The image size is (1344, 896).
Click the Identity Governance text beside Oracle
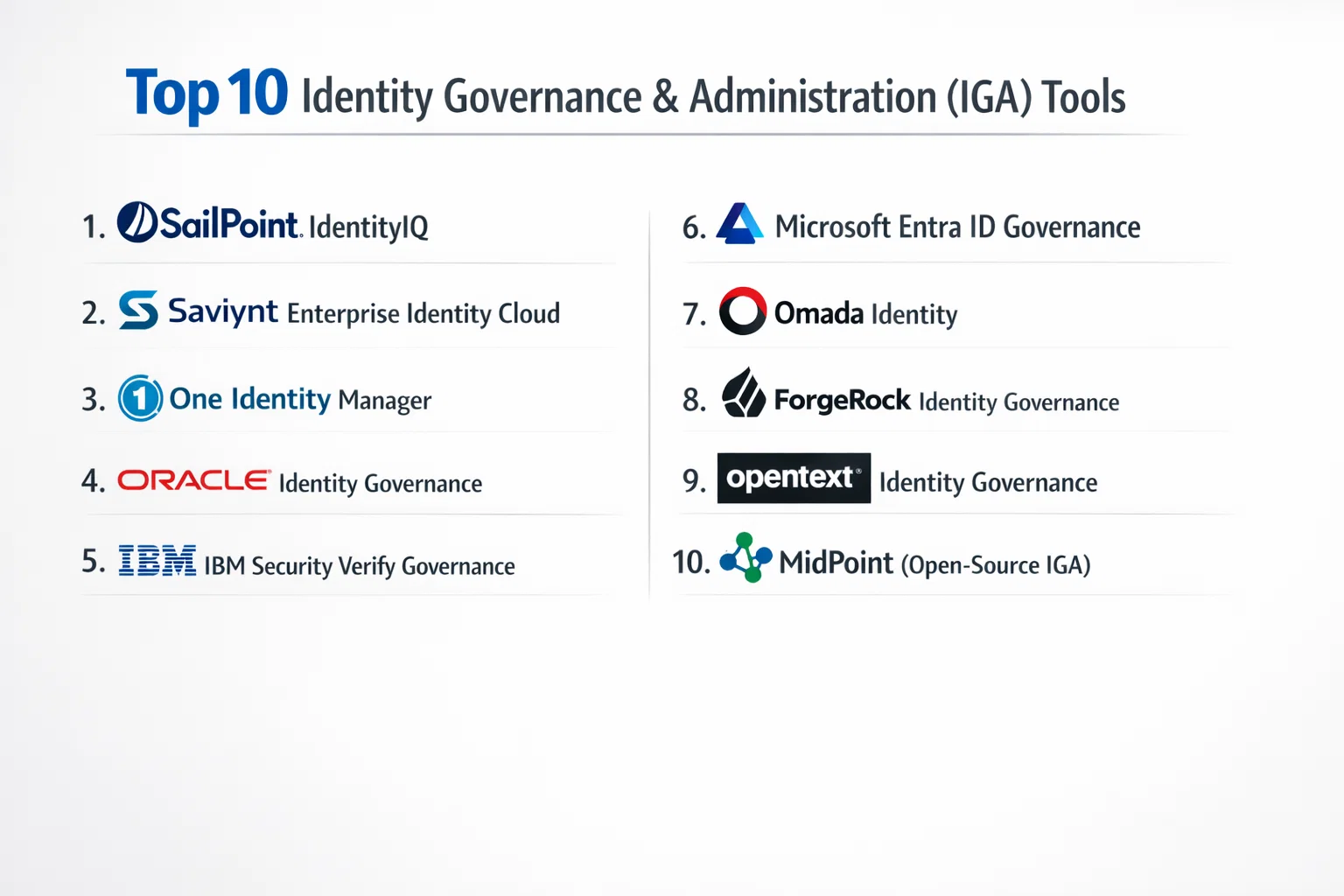coord(381,483)
